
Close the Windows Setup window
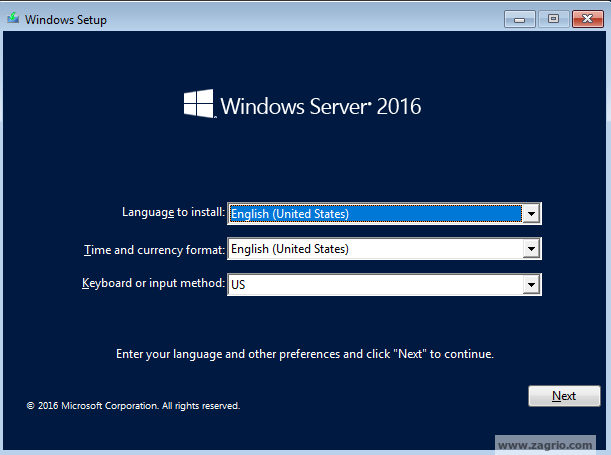[x=588, y=19]
